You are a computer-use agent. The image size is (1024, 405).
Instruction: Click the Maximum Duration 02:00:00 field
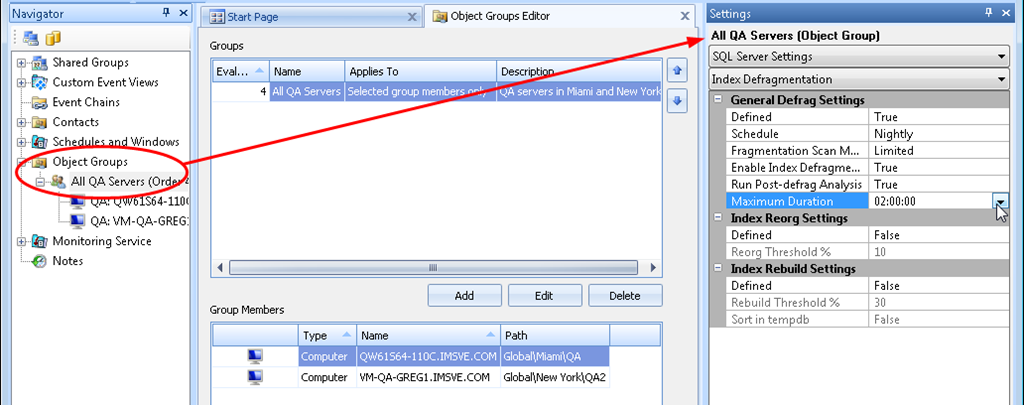pyautogui.click(x=931, y=202)
